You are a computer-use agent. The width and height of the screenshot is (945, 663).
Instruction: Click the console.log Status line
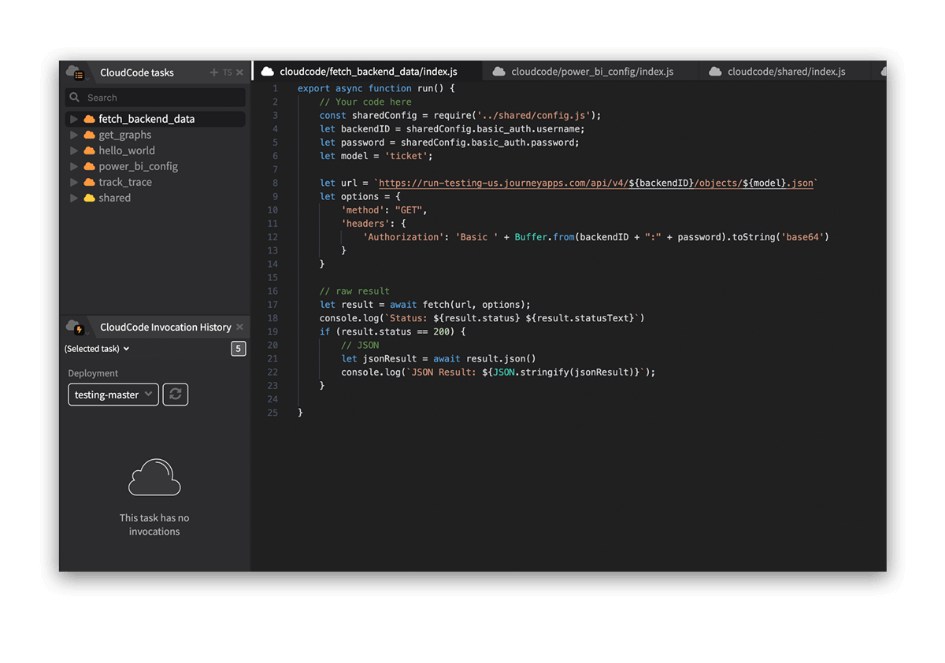(482, 318)
